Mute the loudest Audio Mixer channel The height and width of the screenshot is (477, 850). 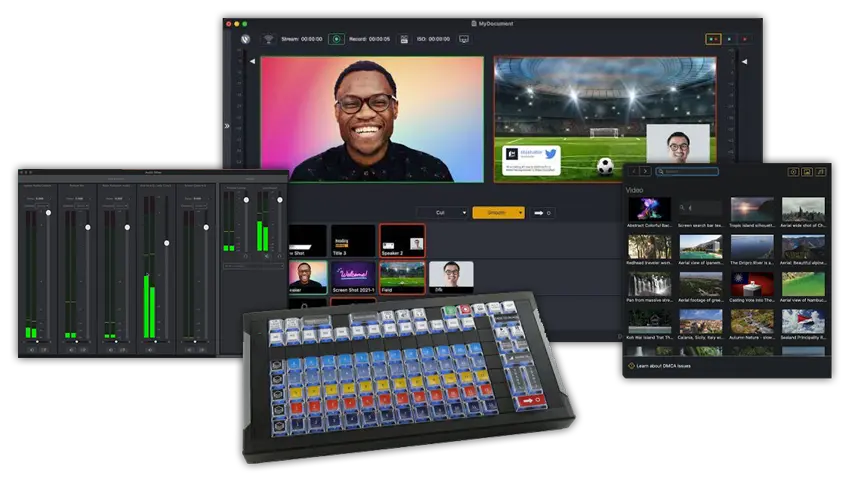[150, 350]
